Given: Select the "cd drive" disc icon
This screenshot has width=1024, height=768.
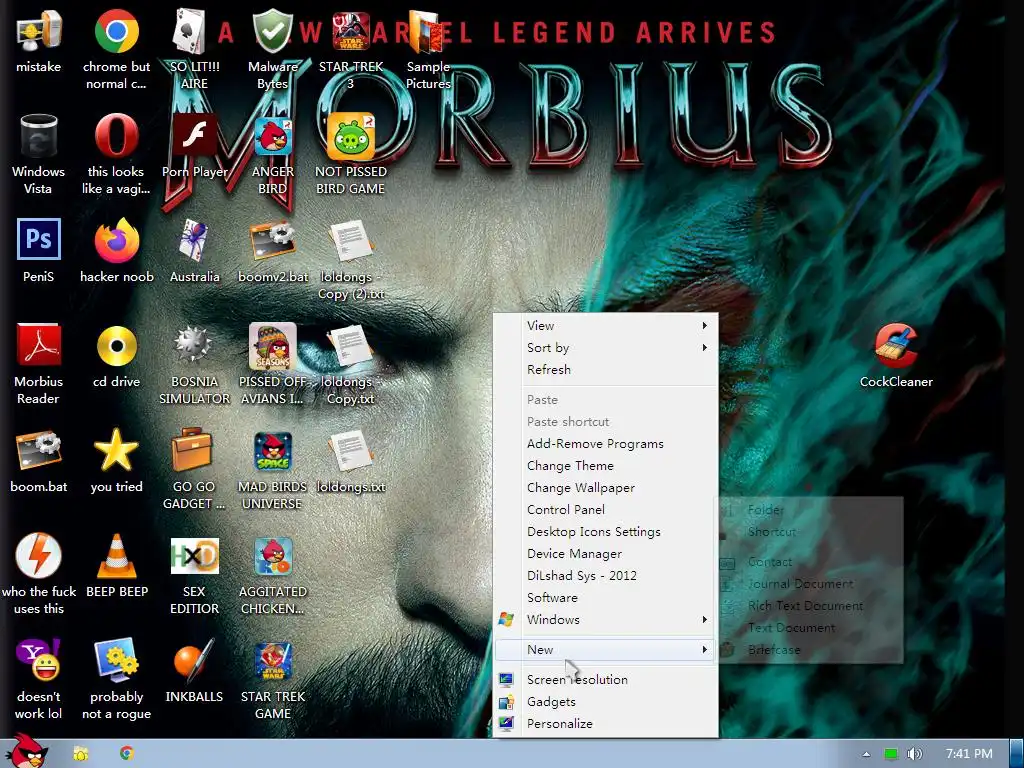Looking at the screenshot, I should click(x=116, y=345).
